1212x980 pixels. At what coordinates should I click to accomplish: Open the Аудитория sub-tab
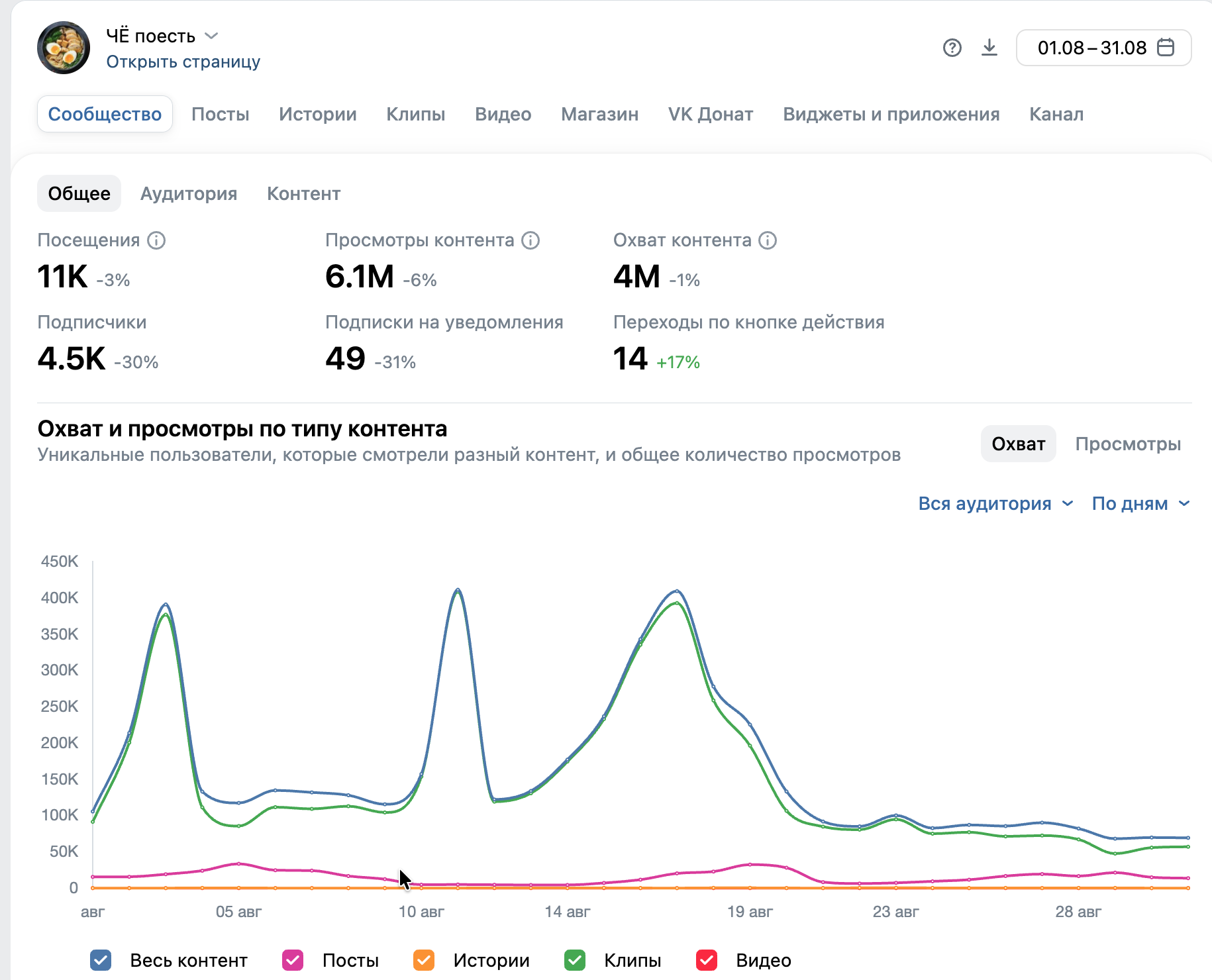coord(189,193)
